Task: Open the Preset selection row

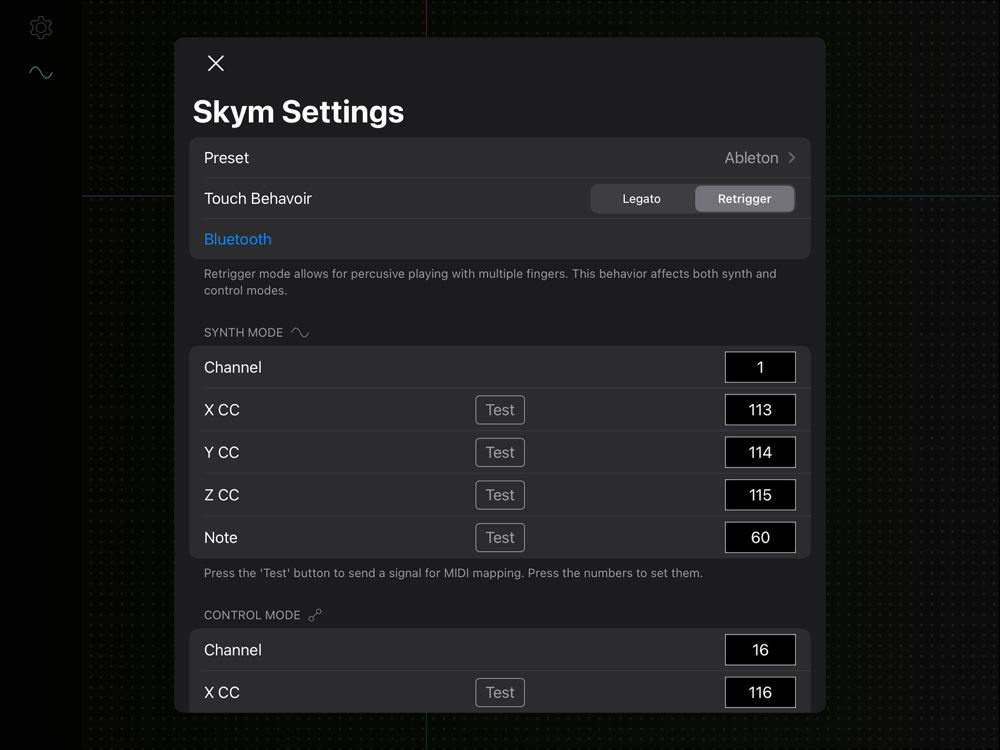Action: coord(500,158)
